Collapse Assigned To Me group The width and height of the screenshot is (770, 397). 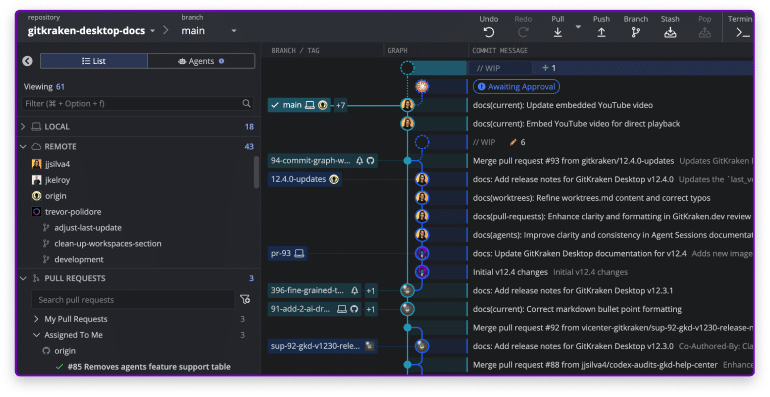pyautogui.click(x=36, y=335)
